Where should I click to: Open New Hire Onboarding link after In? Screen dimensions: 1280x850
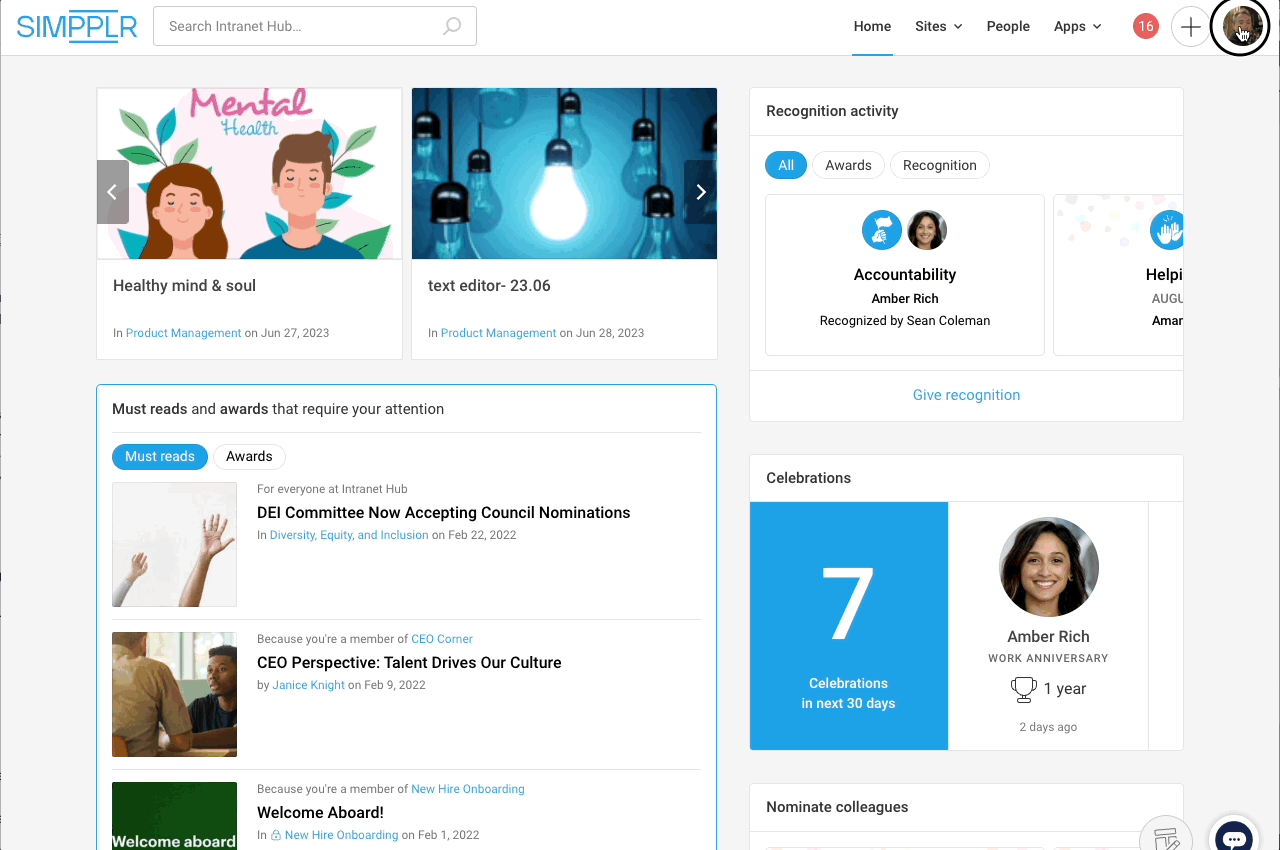(341, 835)
